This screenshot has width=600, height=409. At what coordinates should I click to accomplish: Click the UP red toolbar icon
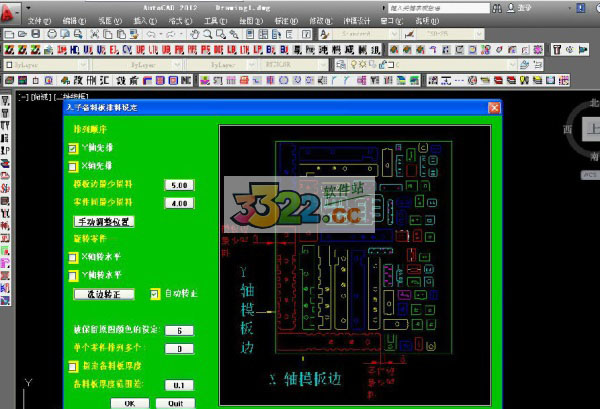click(x=140, y=50)
